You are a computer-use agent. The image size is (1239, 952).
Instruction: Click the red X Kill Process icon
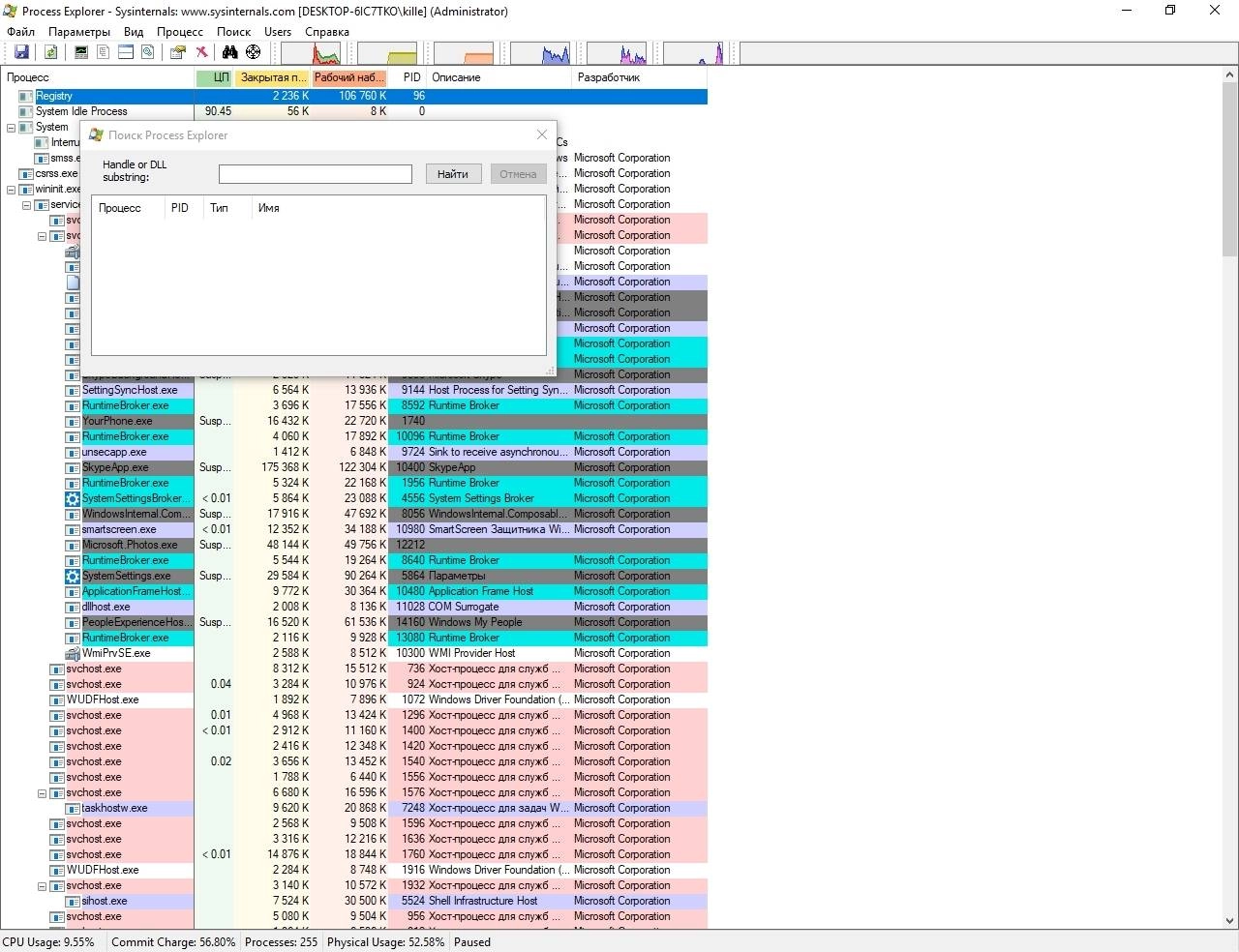[x=201, y=52]
